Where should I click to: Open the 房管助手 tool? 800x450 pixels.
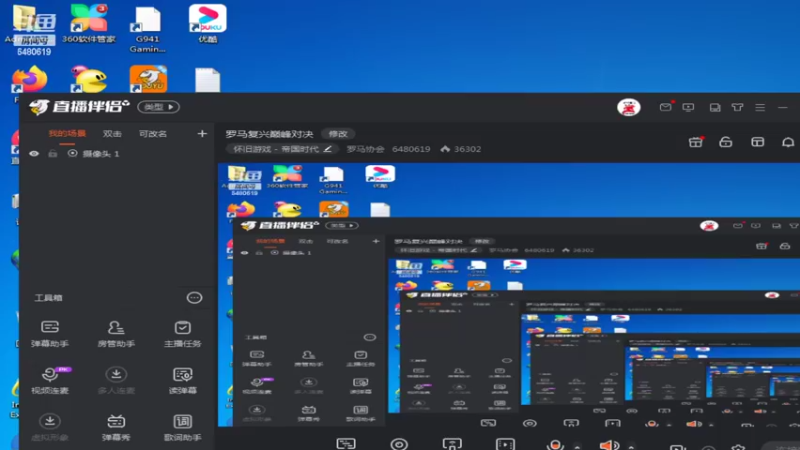116,334
